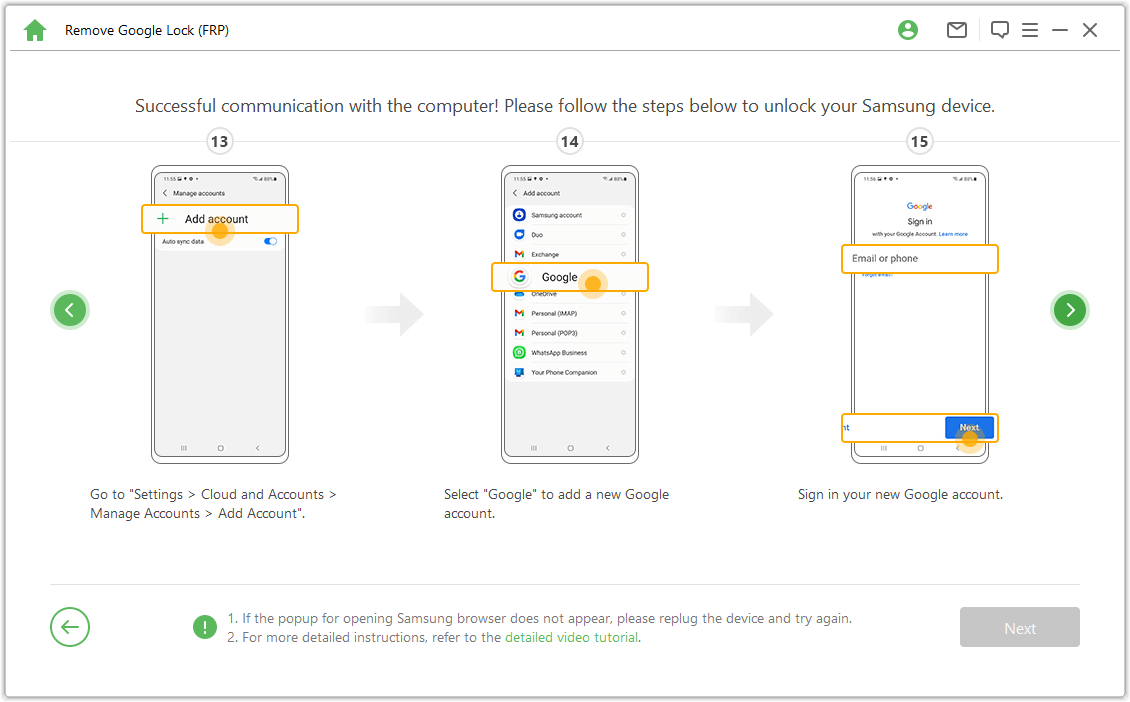Click the step 14 phone illustration
Image resolution: width=1130 pixels, height=702 pixels.
[570, 314]
